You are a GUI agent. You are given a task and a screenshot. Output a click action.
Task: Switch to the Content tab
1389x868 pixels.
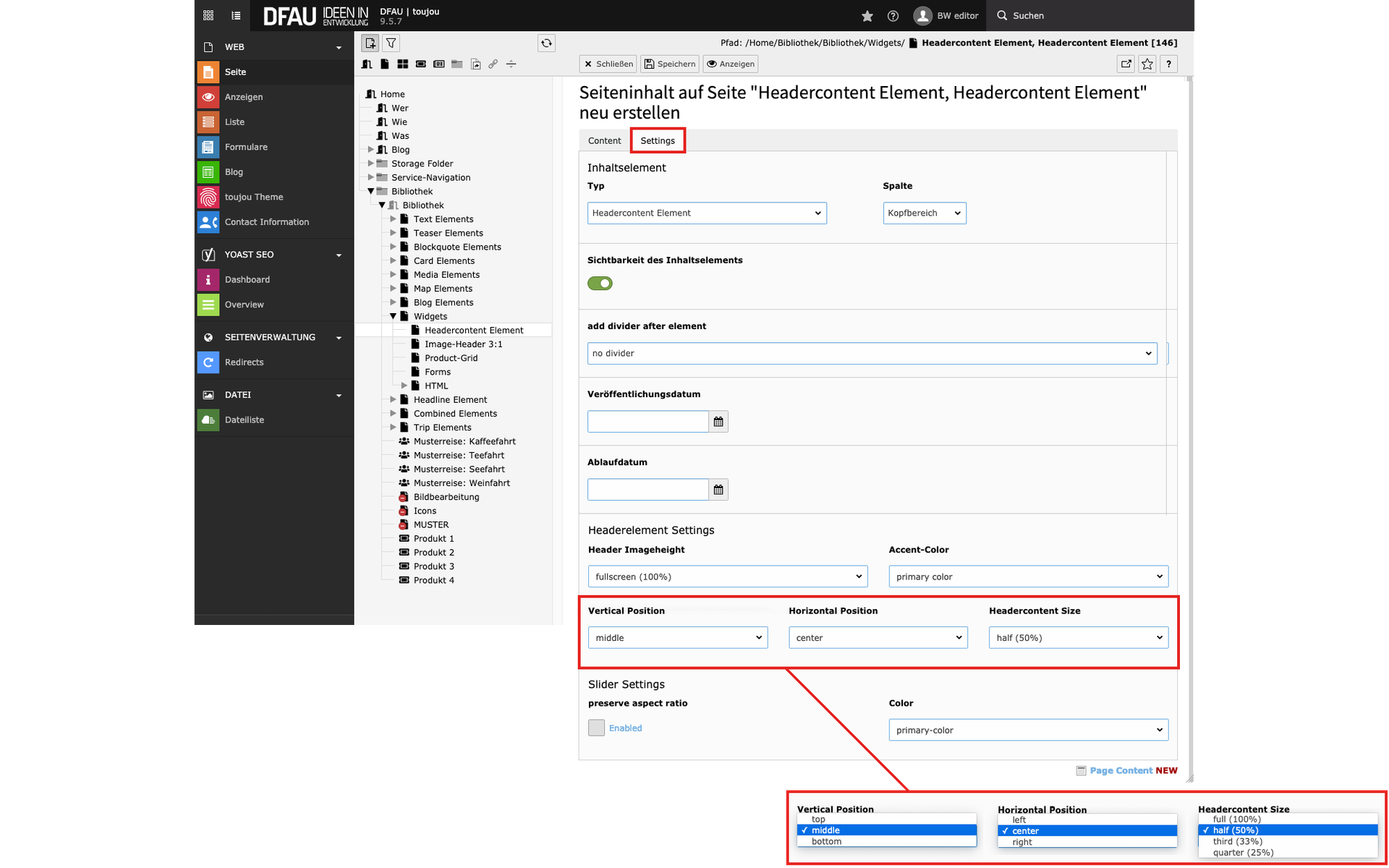(x=604, y=141)
